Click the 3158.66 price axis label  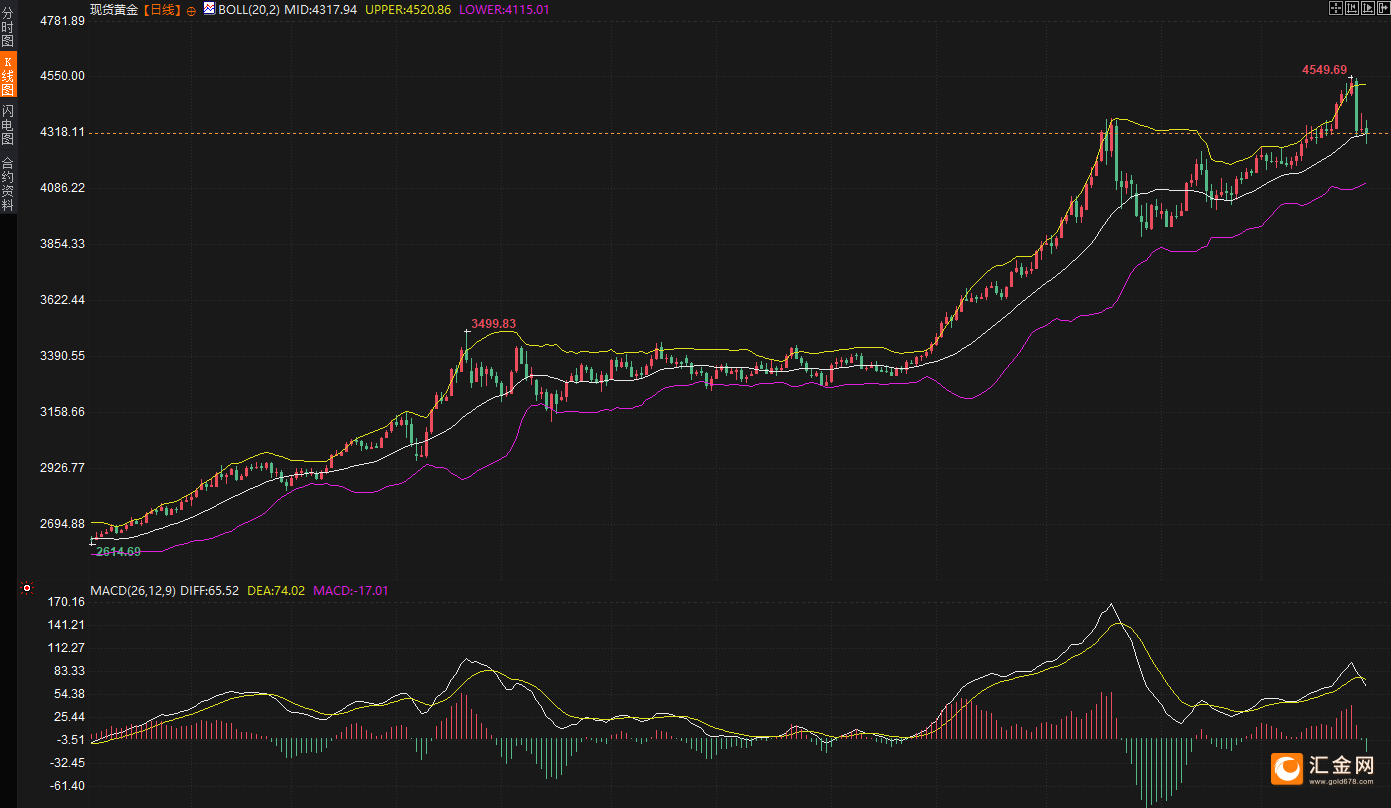click(62, 412)
